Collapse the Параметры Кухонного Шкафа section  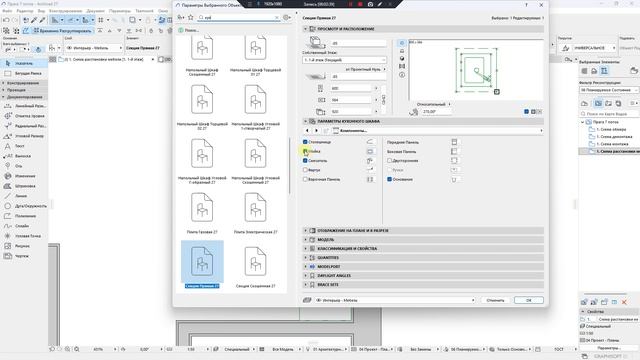305,121
